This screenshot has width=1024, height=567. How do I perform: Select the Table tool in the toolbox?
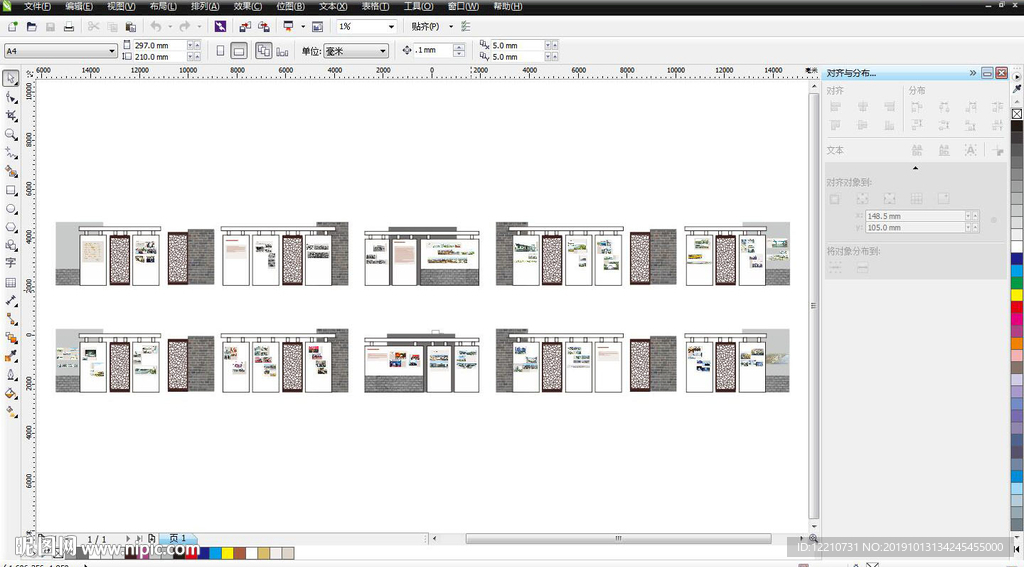[x=11, y=283]
